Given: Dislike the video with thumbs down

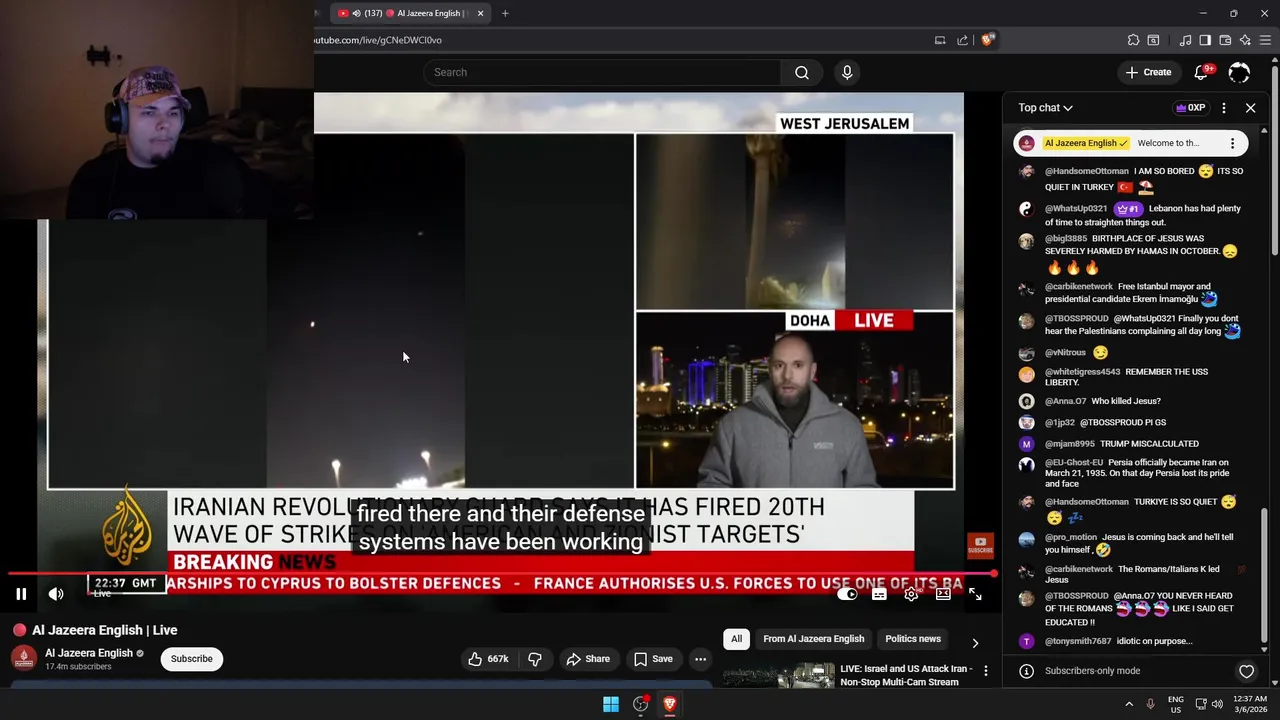Looking at the screenshot, I should coord(535,659).
